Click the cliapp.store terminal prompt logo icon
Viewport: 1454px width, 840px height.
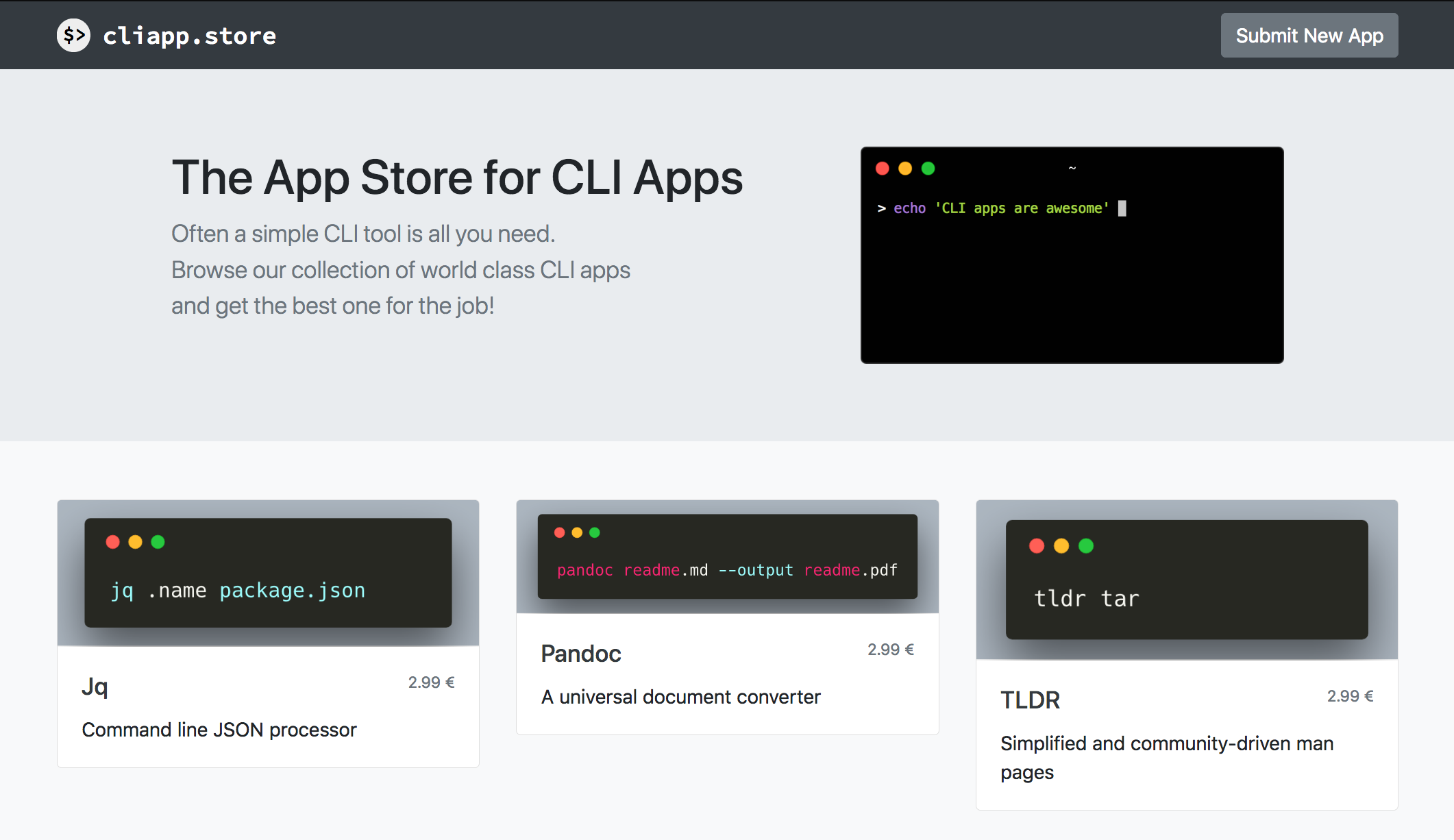click(x=73, y=35)
